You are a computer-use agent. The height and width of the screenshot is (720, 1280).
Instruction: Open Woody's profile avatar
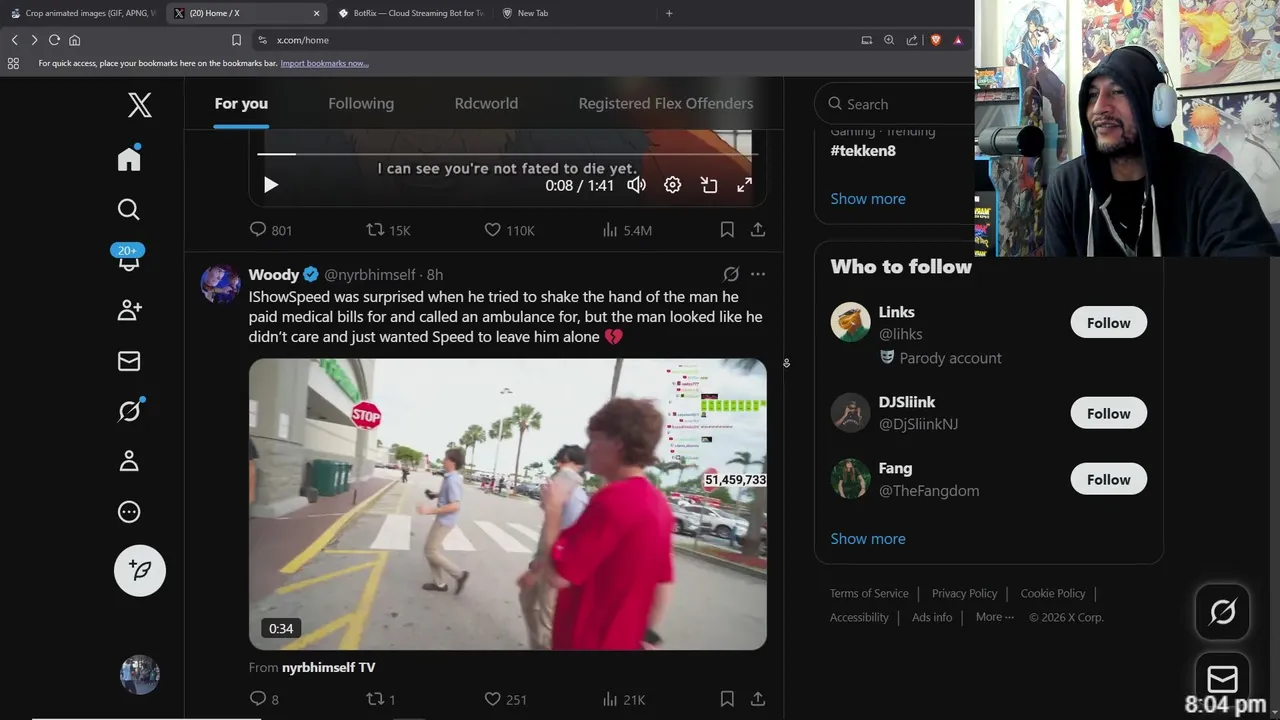point(220,284)
